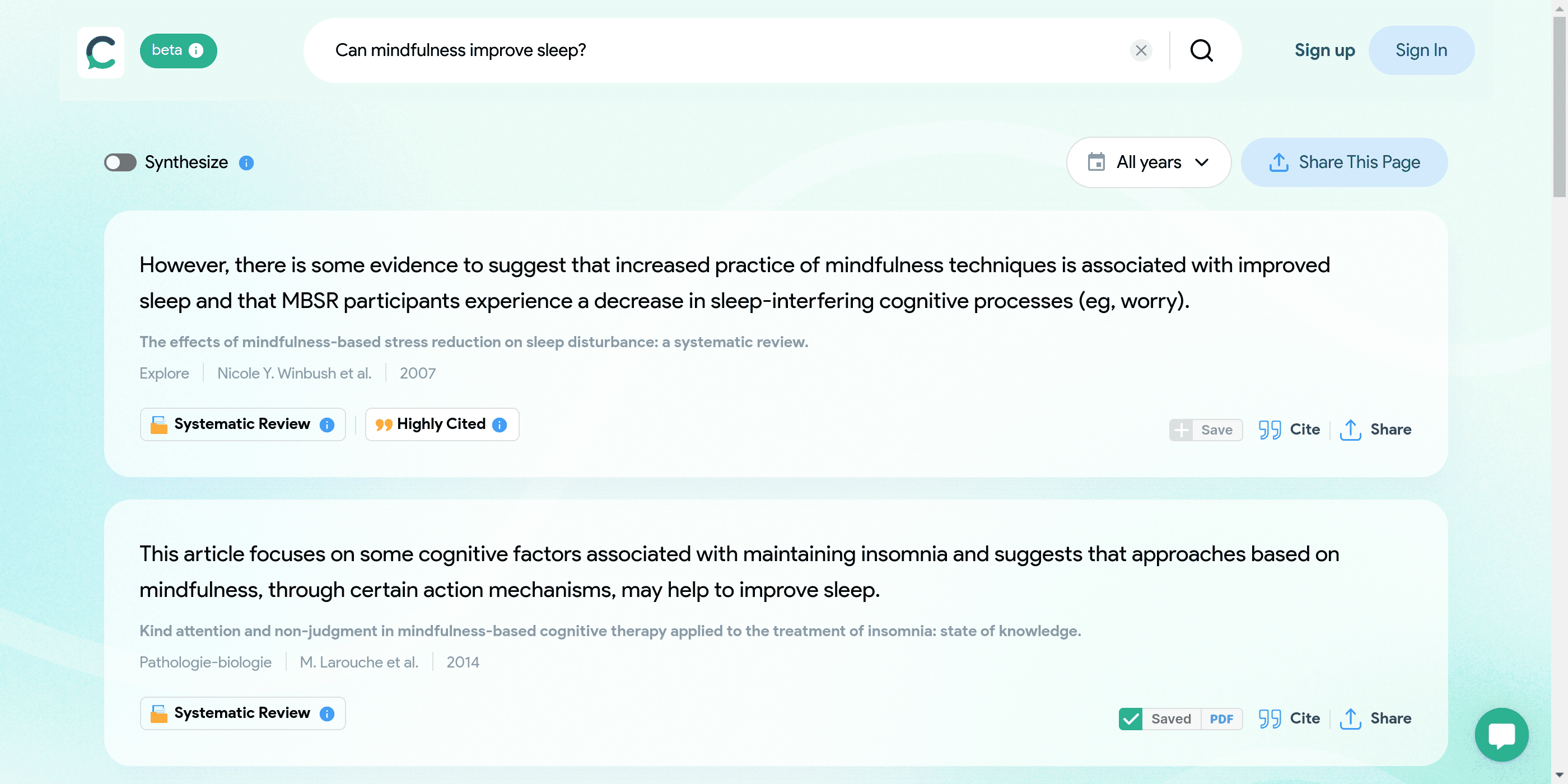Open the MBSR sleep disturbance paper title

click(x=474, y=342)
